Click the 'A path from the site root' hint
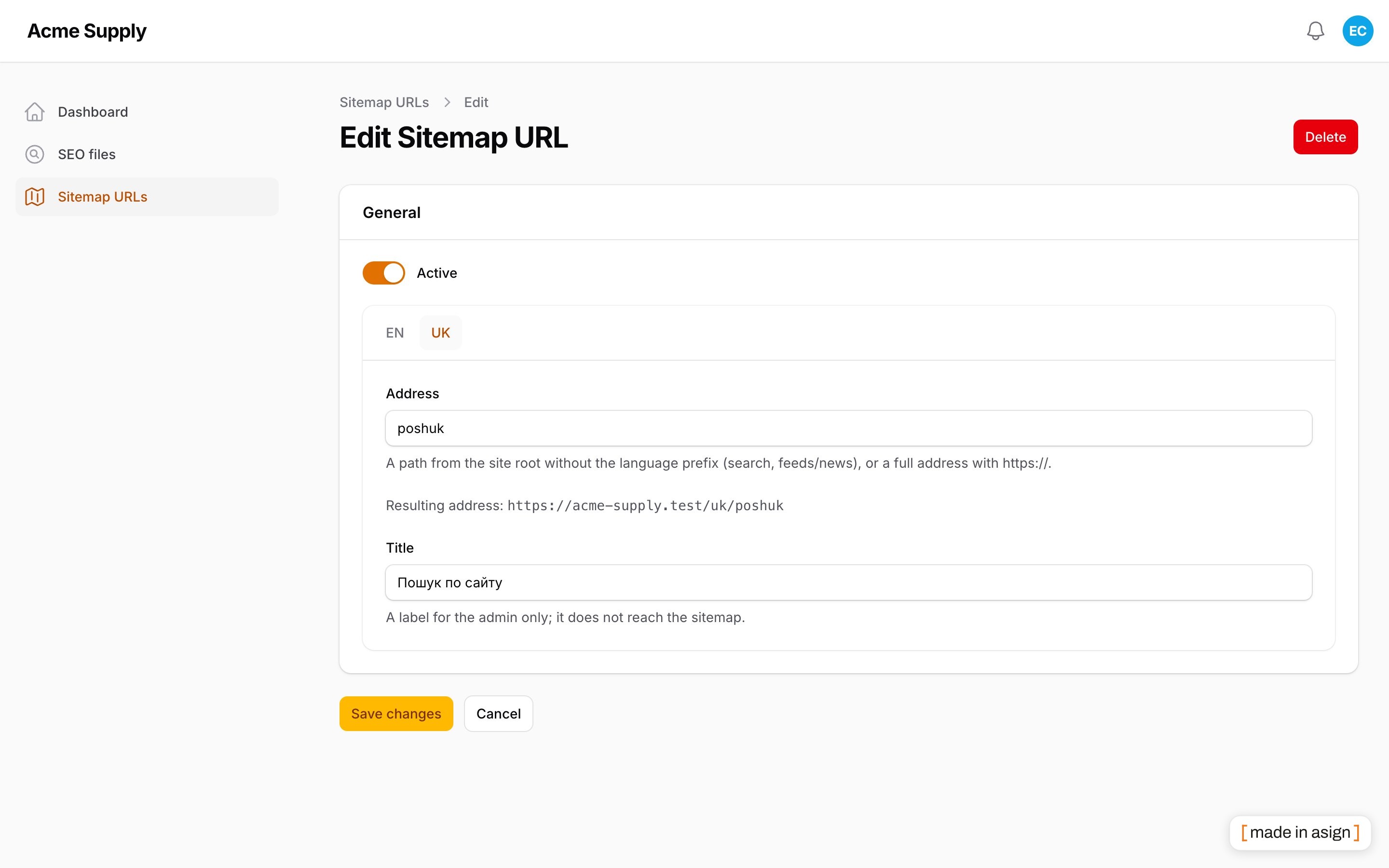This screenshot has height=868, width=1389. click(x=719, y=463)
